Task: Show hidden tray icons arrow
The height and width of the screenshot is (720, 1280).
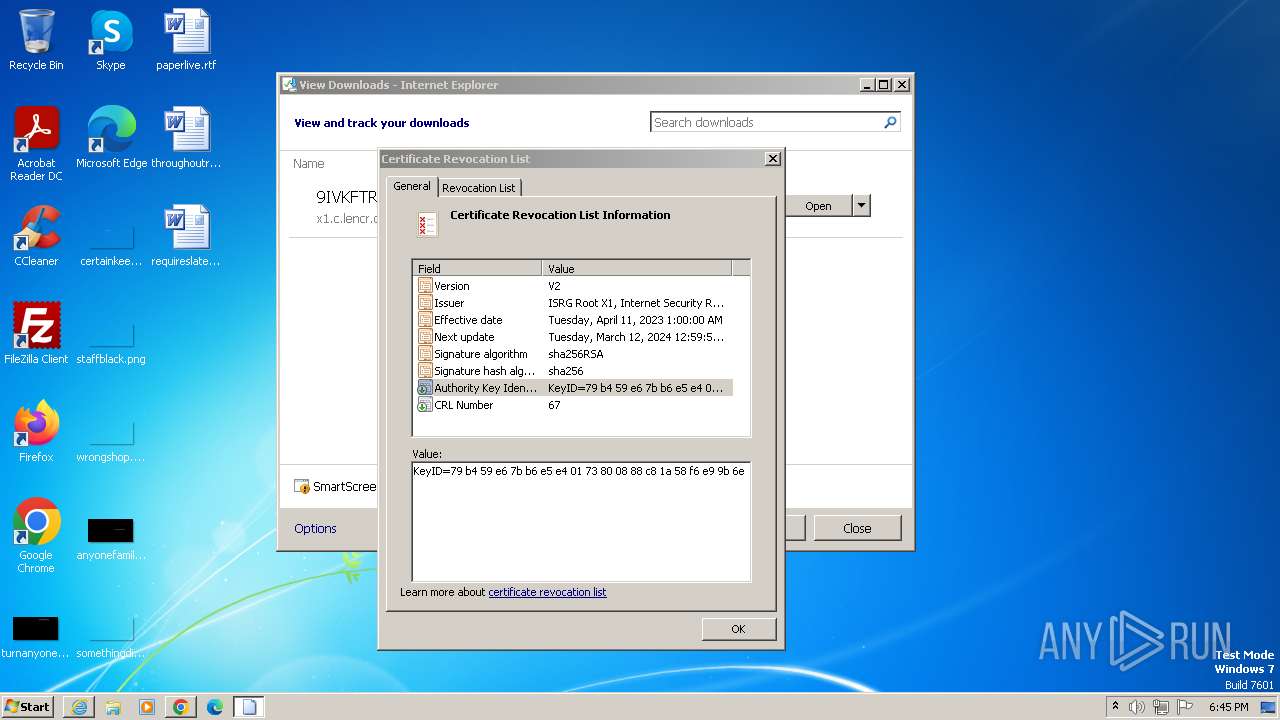Action: [x=1115, y=706]
